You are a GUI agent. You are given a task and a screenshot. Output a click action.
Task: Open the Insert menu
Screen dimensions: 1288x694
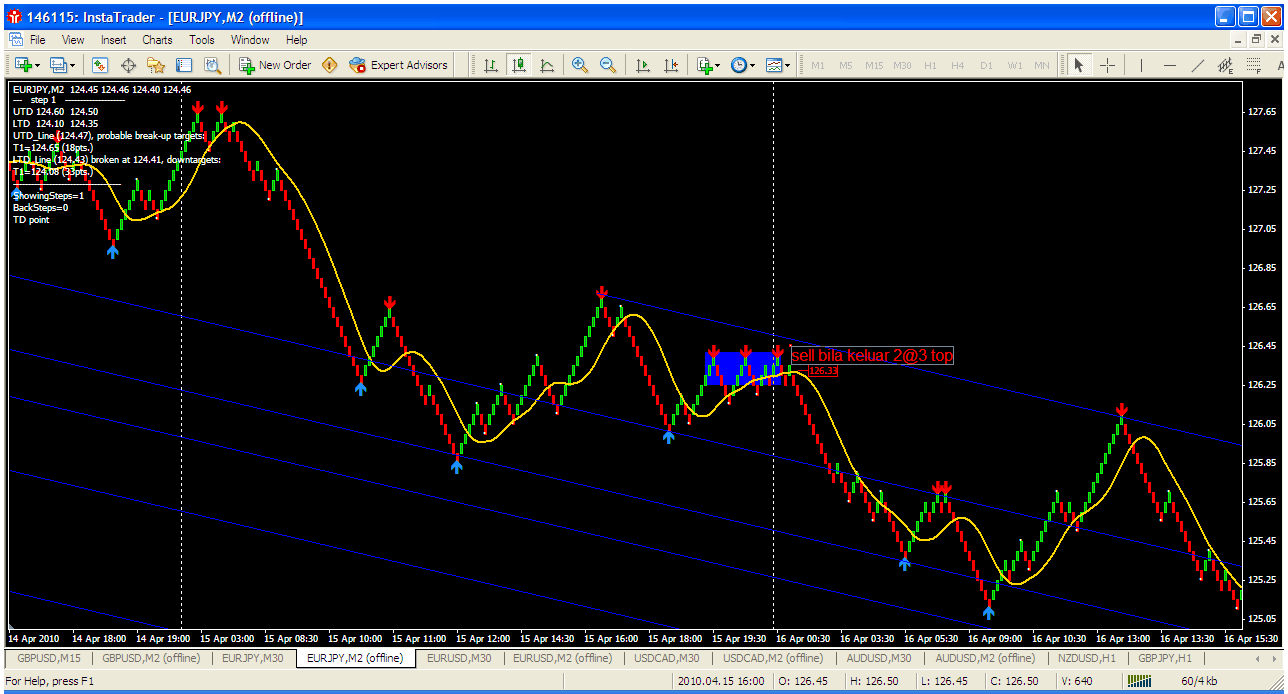point(113,40)
